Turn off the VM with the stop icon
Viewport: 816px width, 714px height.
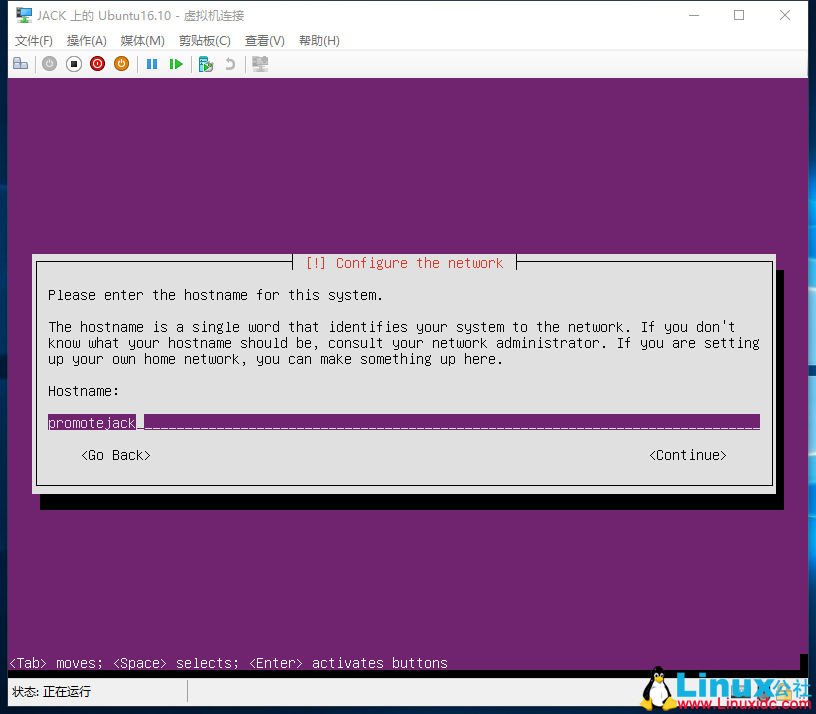[x=73, y=63]
